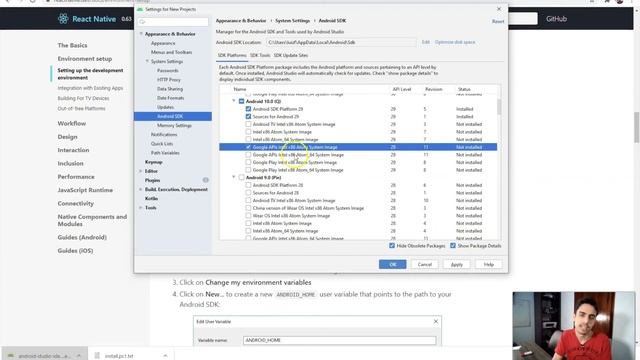Viewport: 640px width, 360px height.
Task: Open Memory Settings page
Action: point(174,125)
